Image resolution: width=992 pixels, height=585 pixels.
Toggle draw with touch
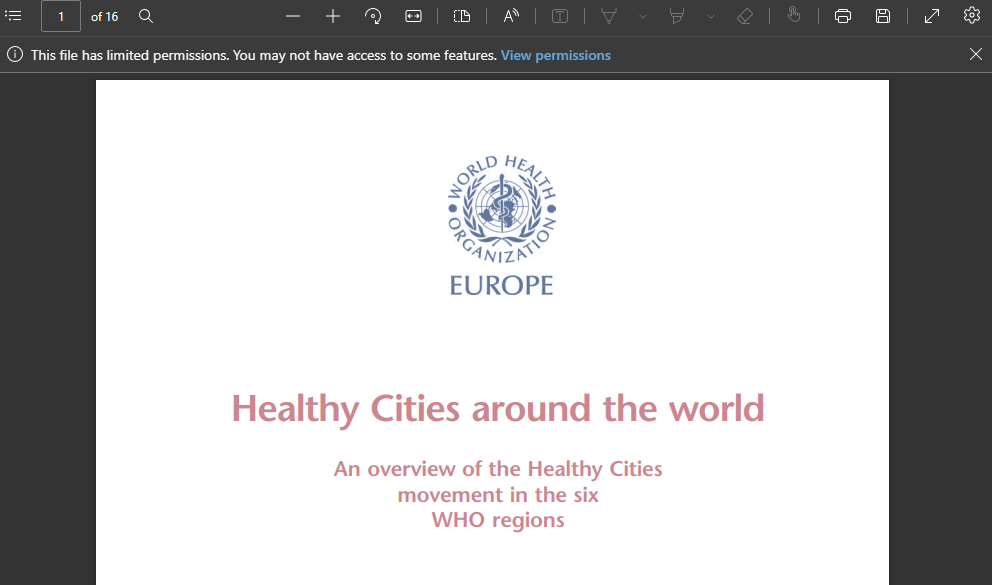794,16
